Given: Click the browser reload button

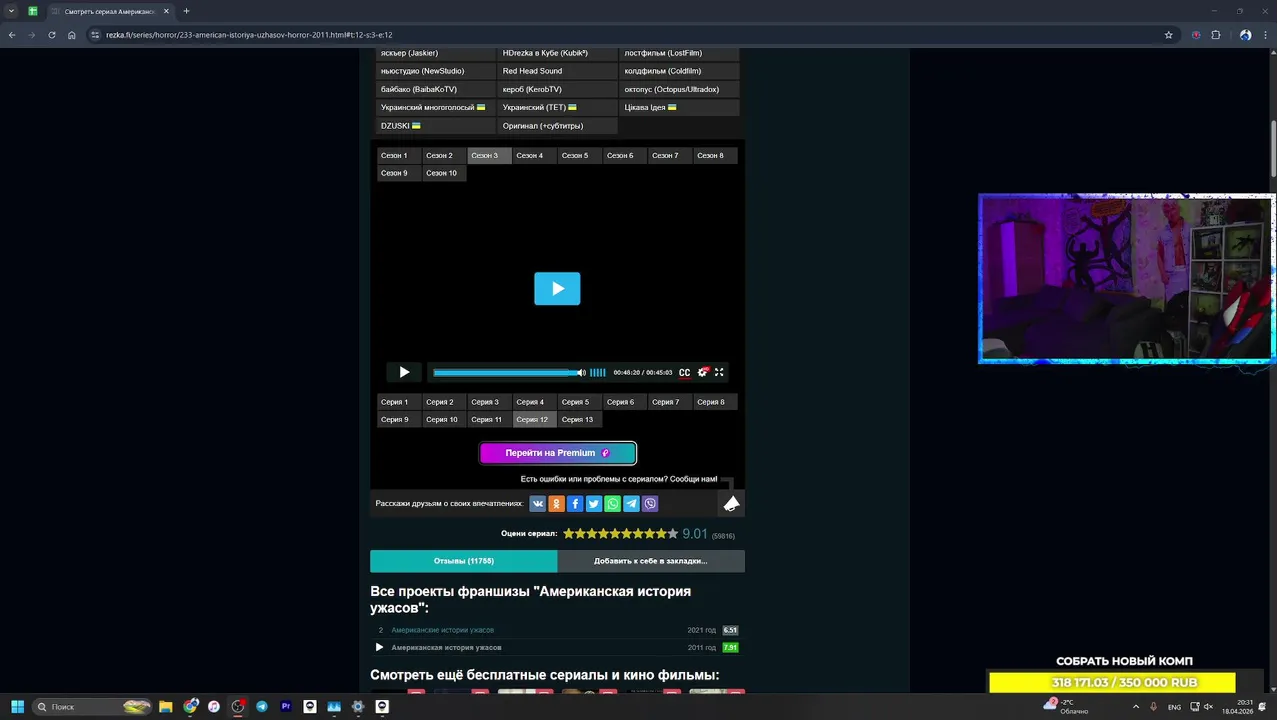Looking at the screenshot, I should point(51,35).
